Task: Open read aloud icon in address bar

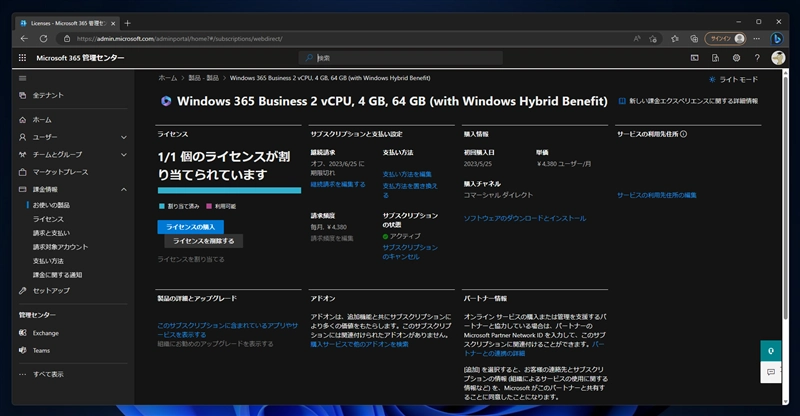Action: click(637, 39)
